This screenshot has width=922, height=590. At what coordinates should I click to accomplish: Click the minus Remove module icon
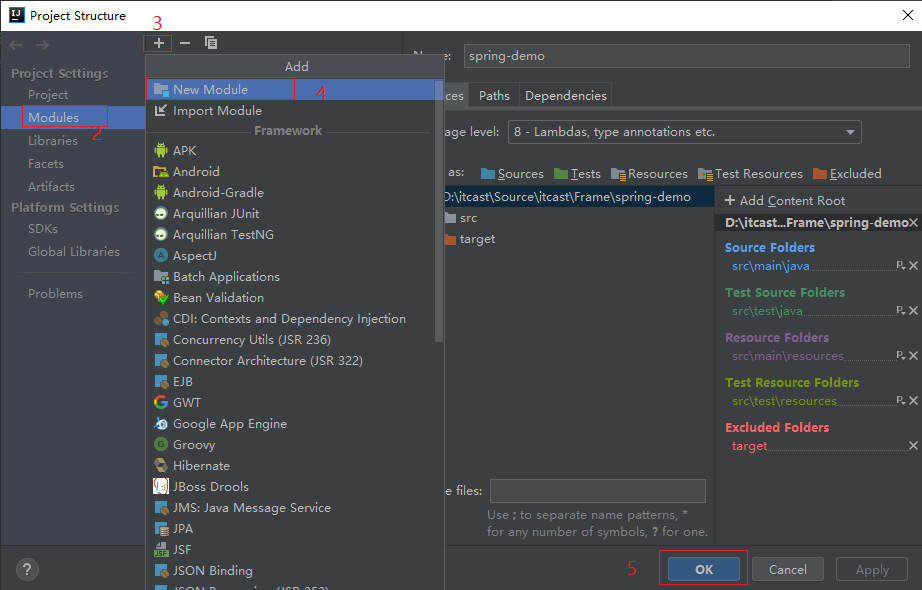coord(184,43)
